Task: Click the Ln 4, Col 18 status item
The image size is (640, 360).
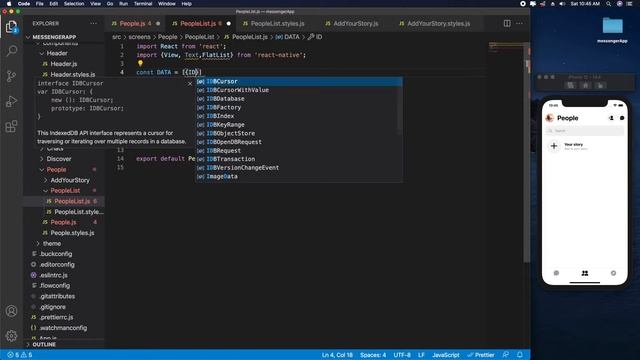Action: [337, 355]
